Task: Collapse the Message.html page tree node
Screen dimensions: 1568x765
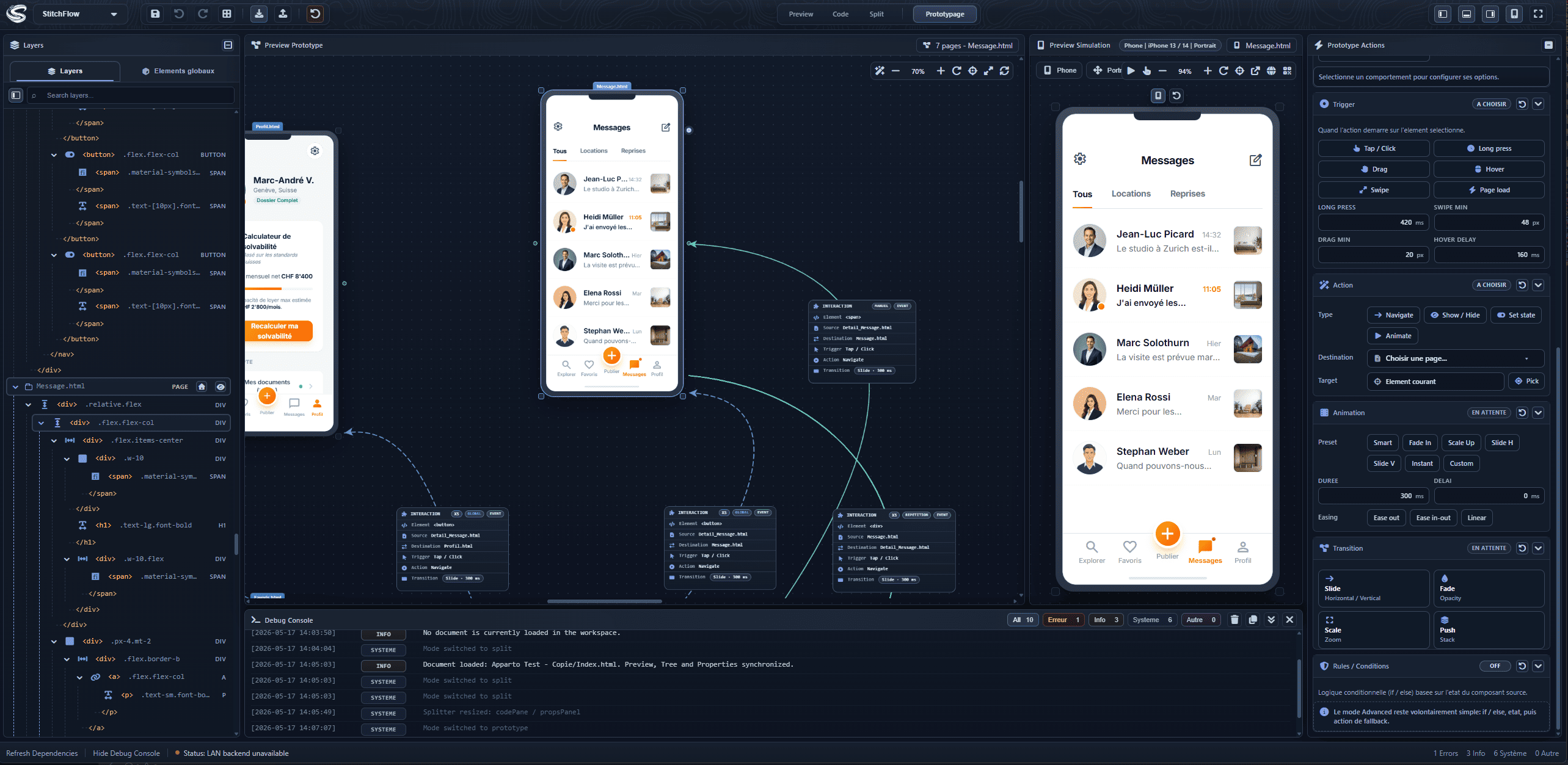Action: [15, 386]
